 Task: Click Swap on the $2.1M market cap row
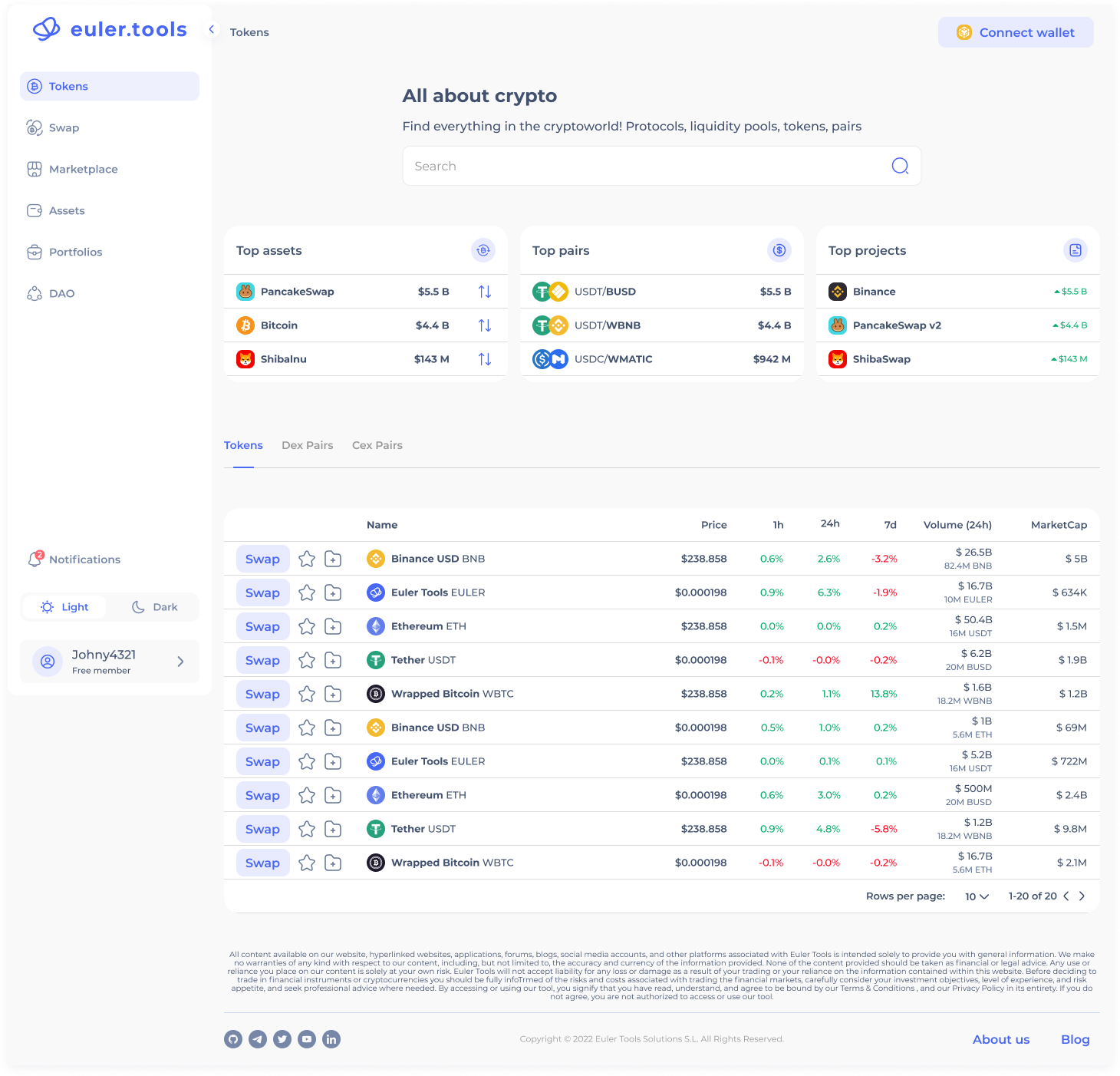coord(262,863)
